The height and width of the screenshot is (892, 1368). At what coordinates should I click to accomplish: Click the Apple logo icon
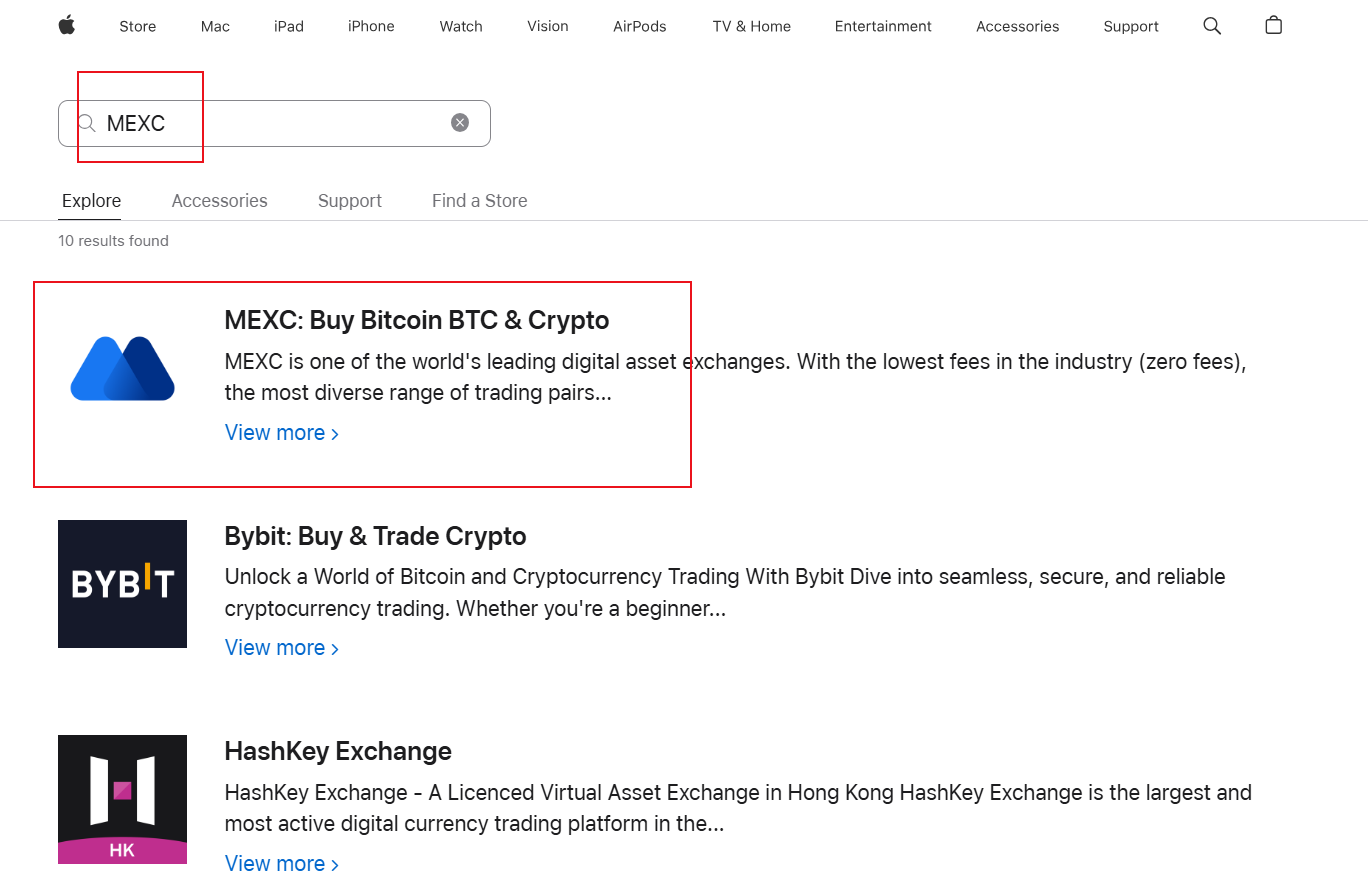pyautogui.click(x=67, y=26)
